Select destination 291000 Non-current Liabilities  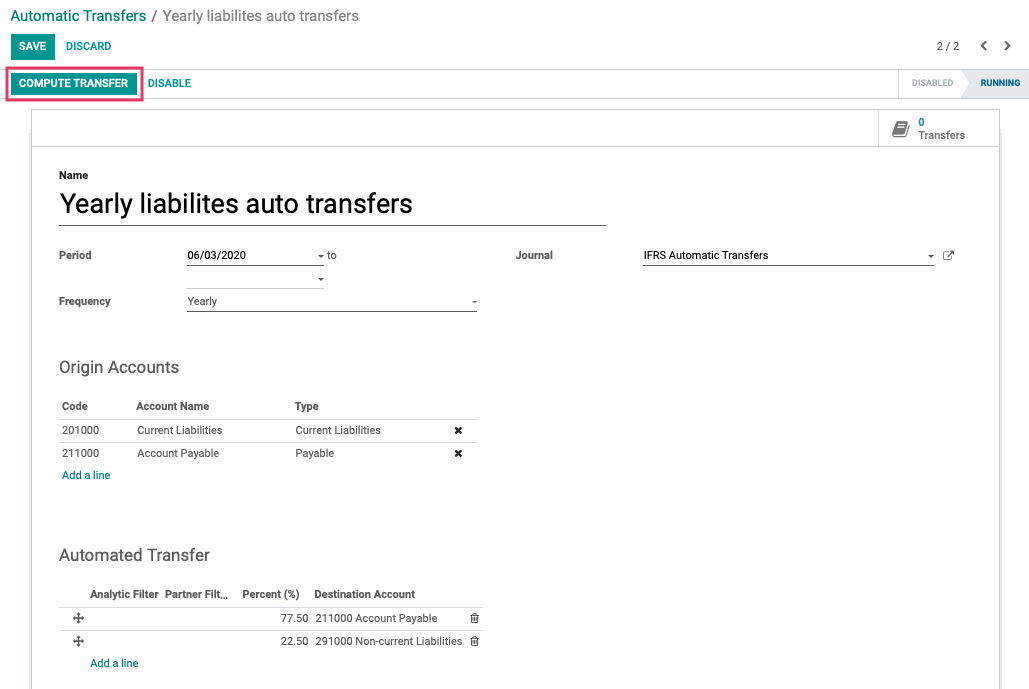[388, 641]
